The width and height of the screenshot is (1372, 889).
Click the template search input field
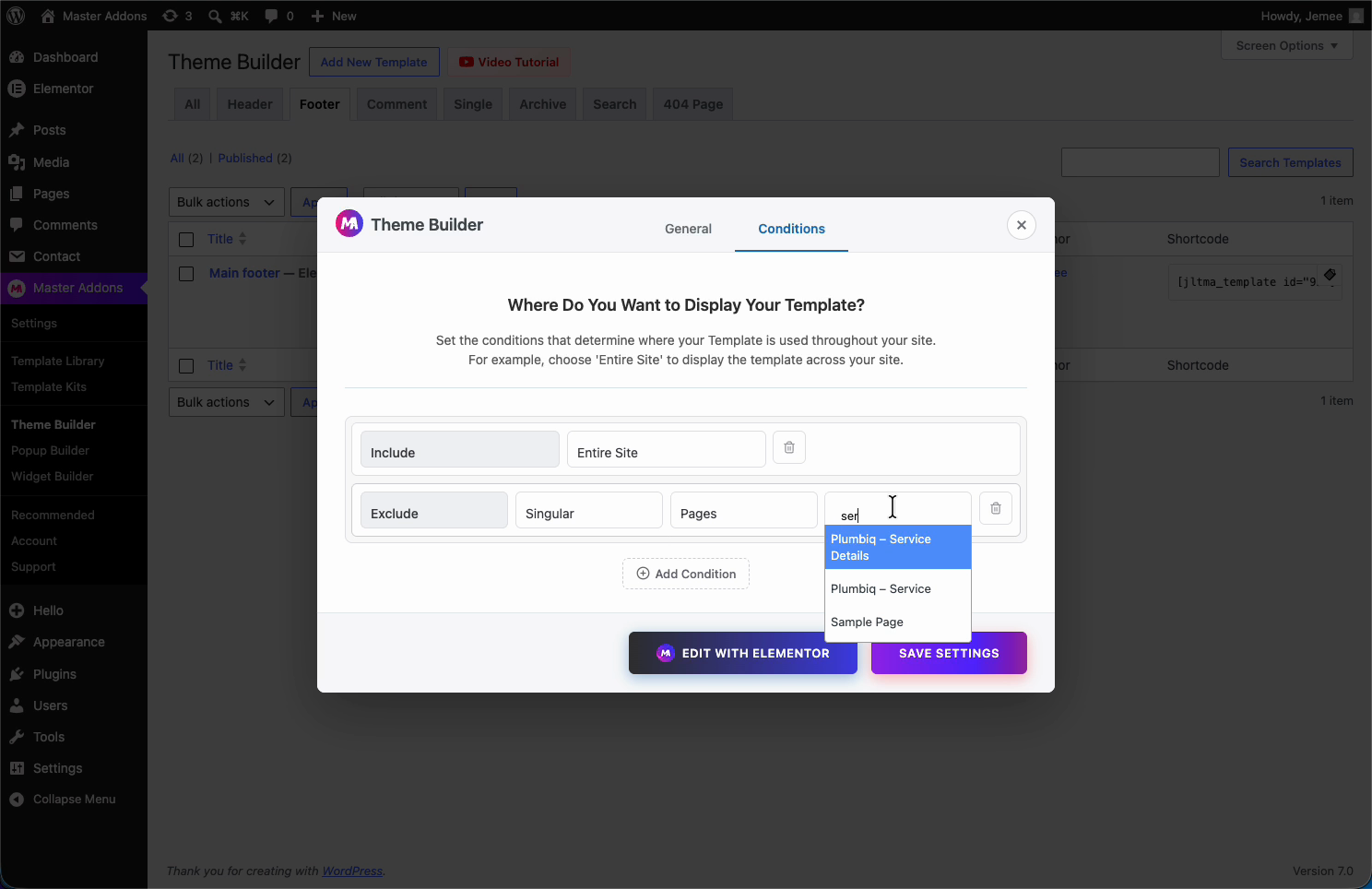pyautogui.click(x=1141, y=162)
